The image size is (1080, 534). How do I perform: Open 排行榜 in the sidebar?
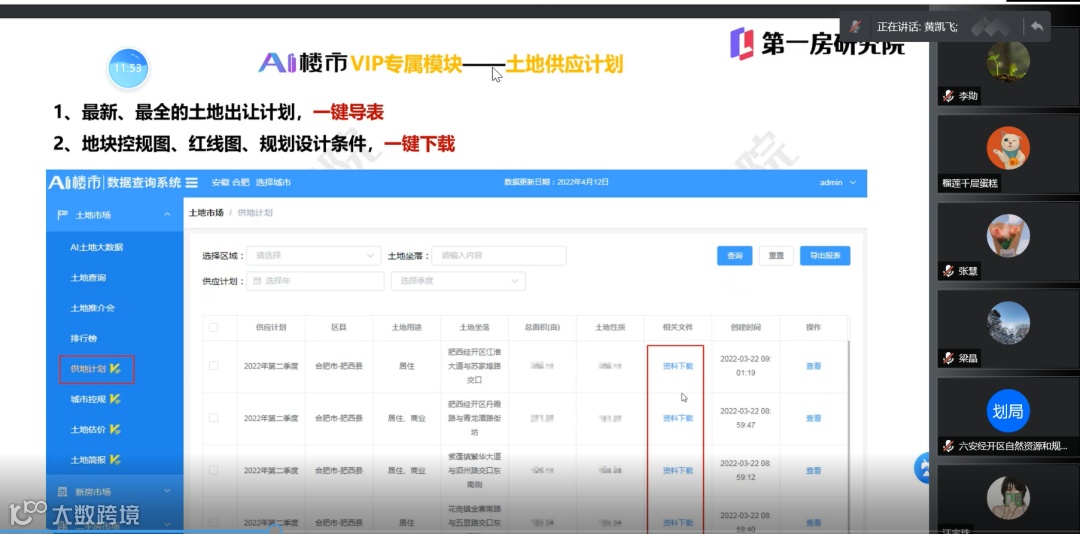point(83,338)
